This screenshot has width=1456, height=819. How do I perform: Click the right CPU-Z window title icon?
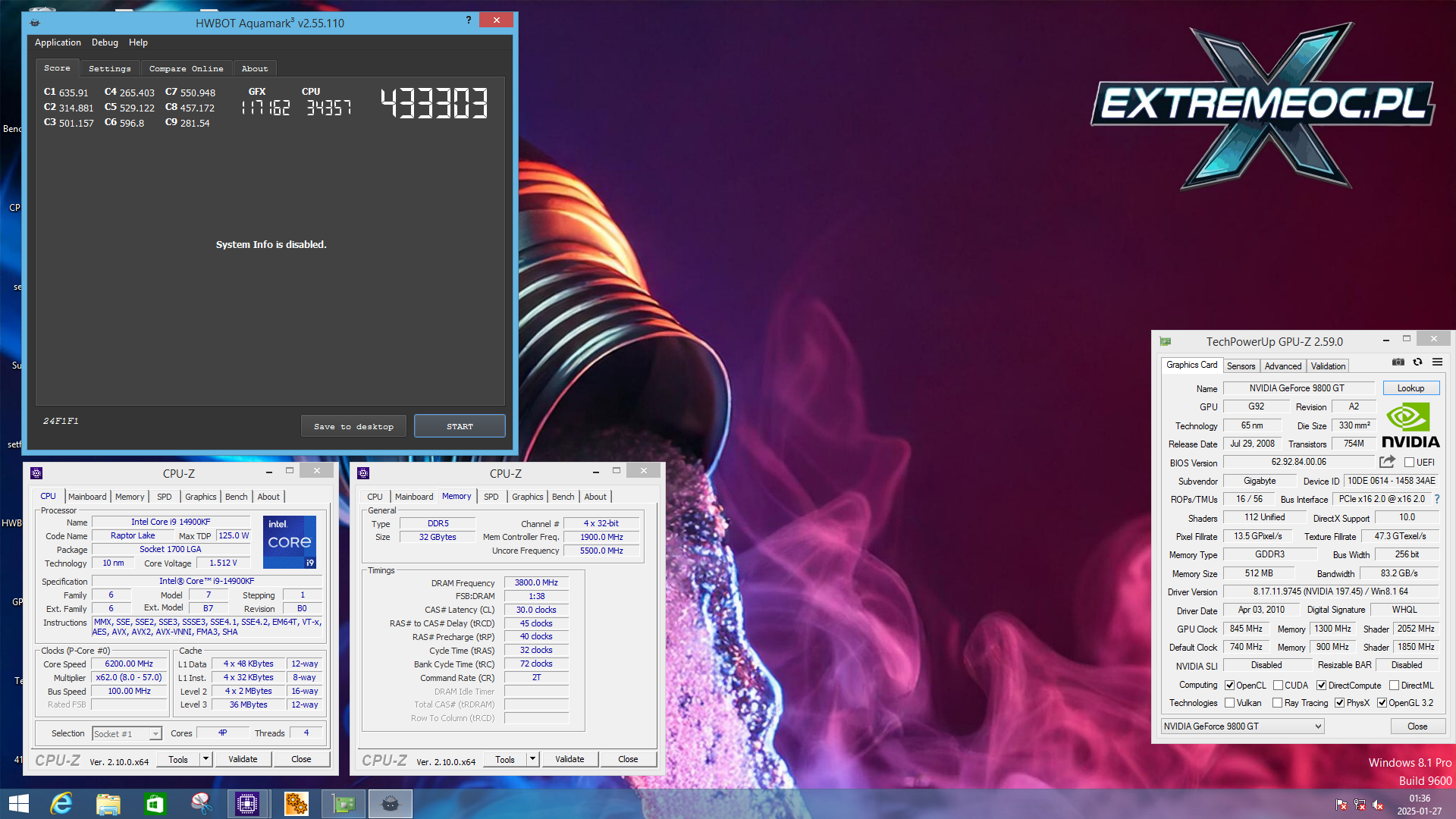[363, 473]
